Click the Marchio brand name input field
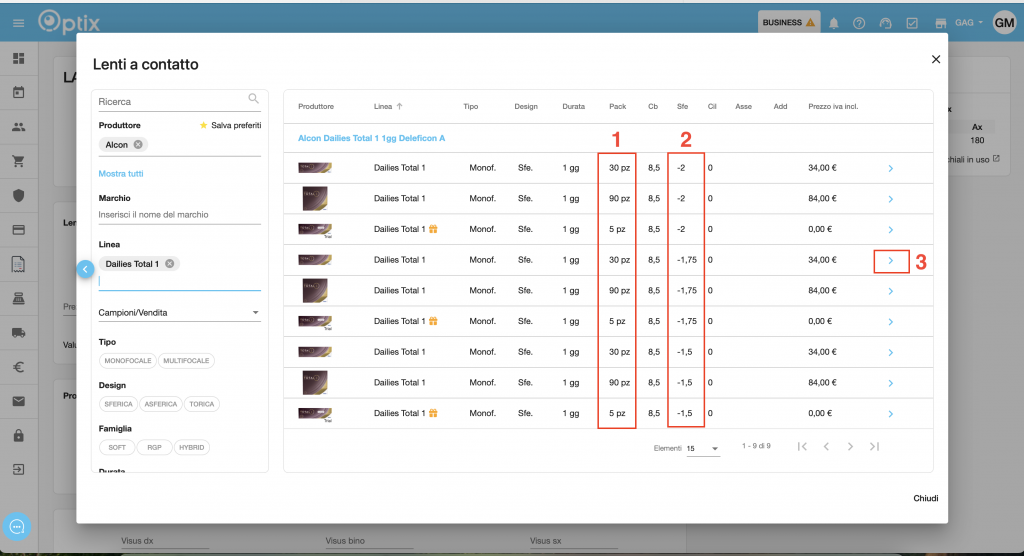Image resolution: width=1024 pixels, height=556 pixels. coord(179,215)
